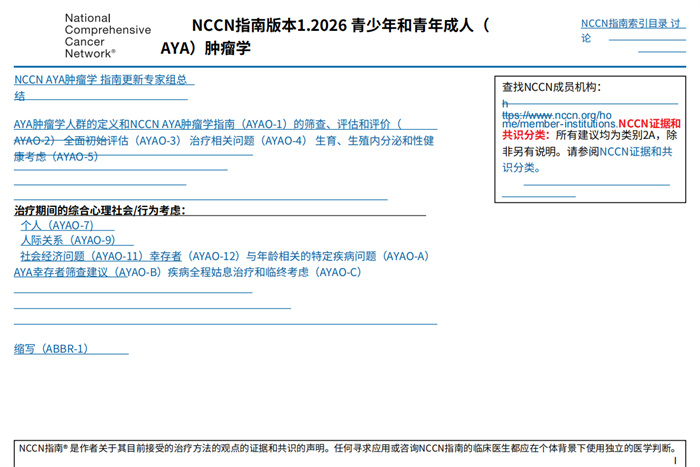Click the NCCN指南 disclaimer footer text

(x=348, y=448)
